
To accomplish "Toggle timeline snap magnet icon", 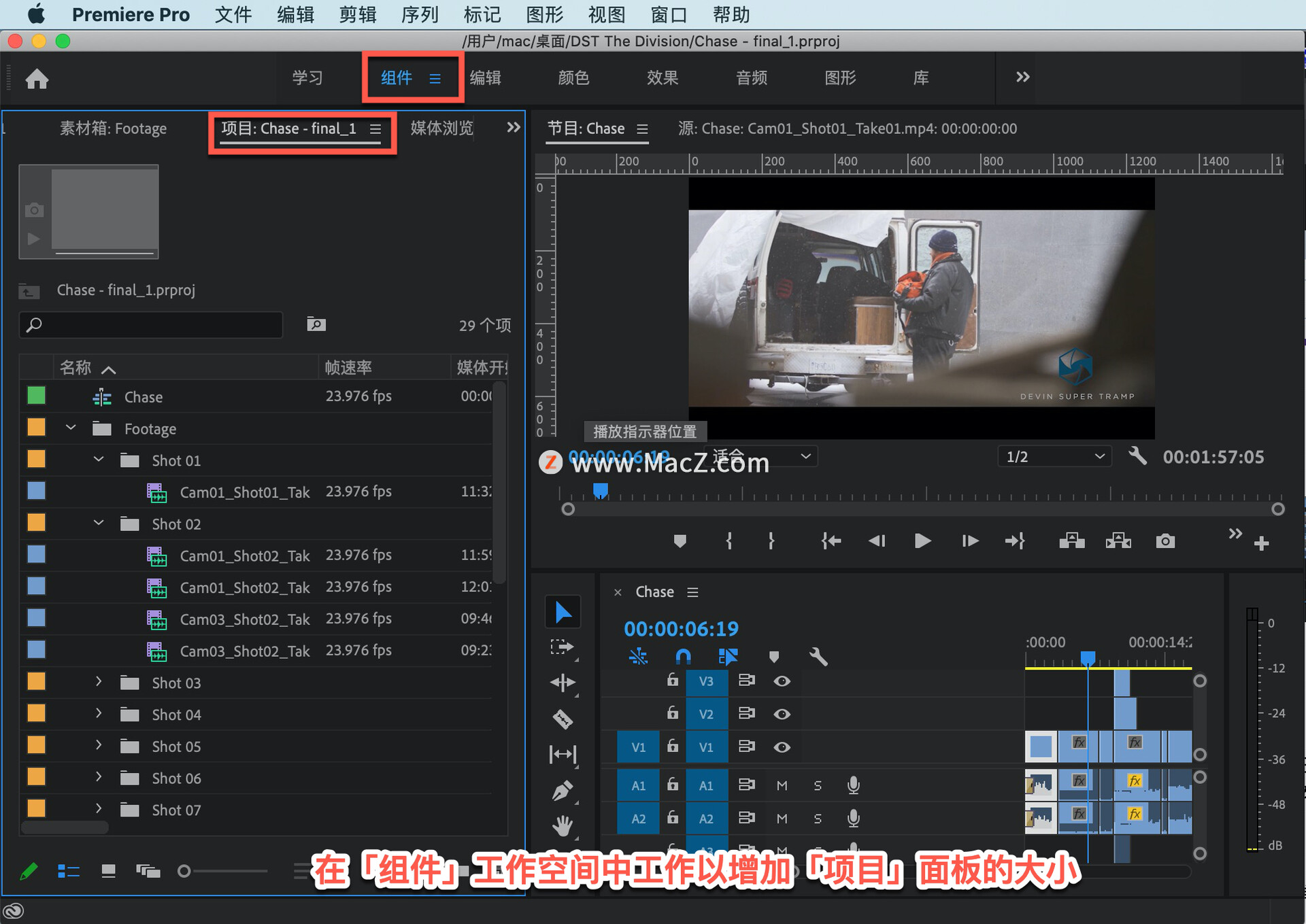I will (x=683, y=656).
